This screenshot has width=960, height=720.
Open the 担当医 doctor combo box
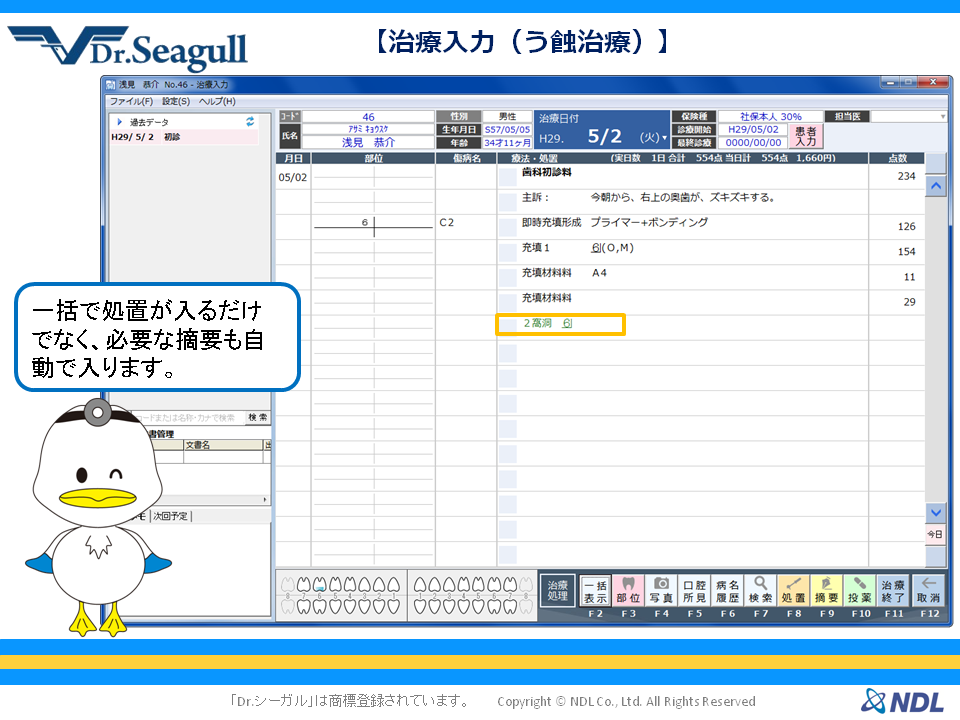[x=909, y=116]
